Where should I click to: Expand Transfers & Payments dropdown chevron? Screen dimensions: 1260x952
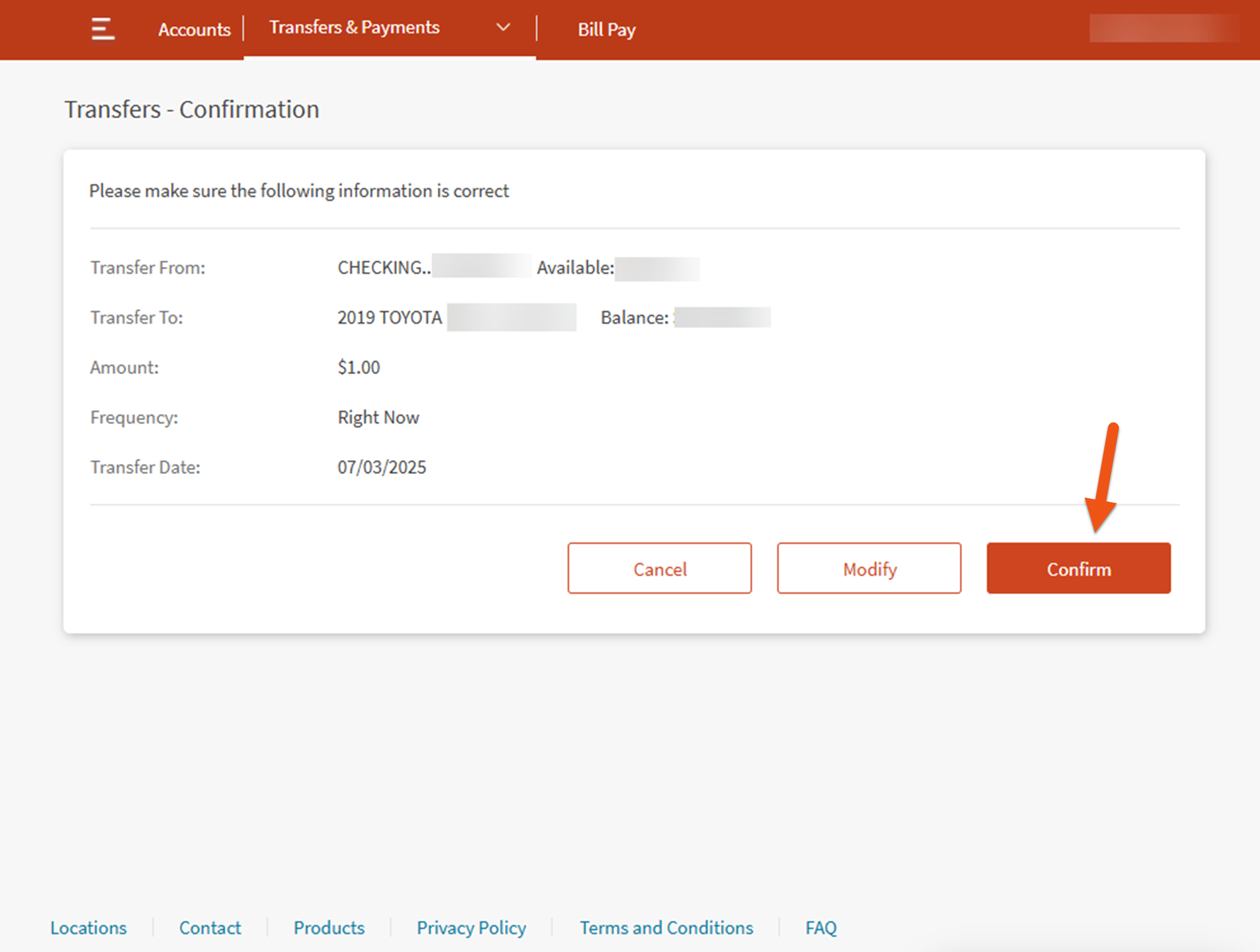(x=503, y=27)
